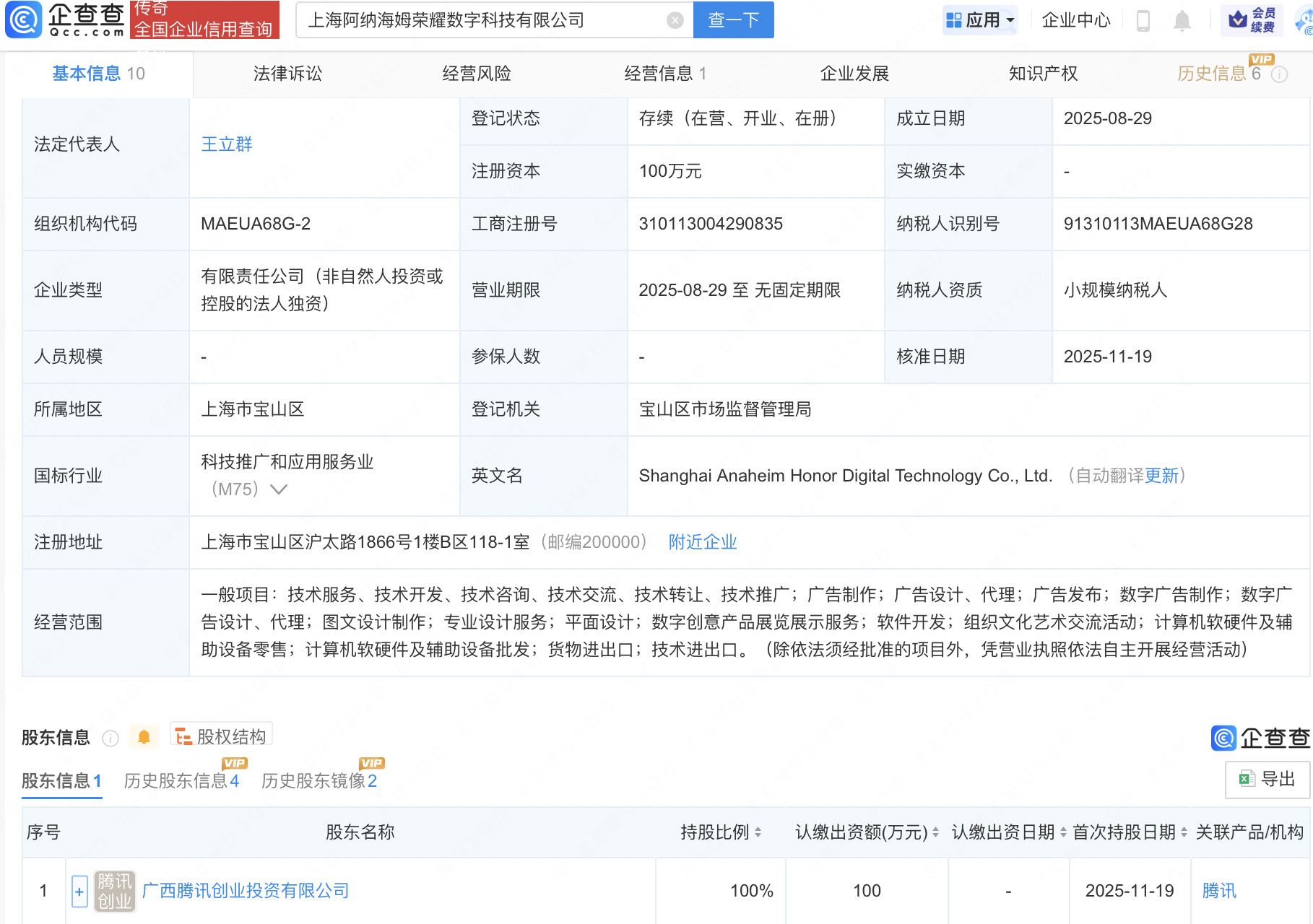The image size is (1313, 924).
Task: Expand the 国标行业 M75 chevron
Action: click(x=279, y=489)
